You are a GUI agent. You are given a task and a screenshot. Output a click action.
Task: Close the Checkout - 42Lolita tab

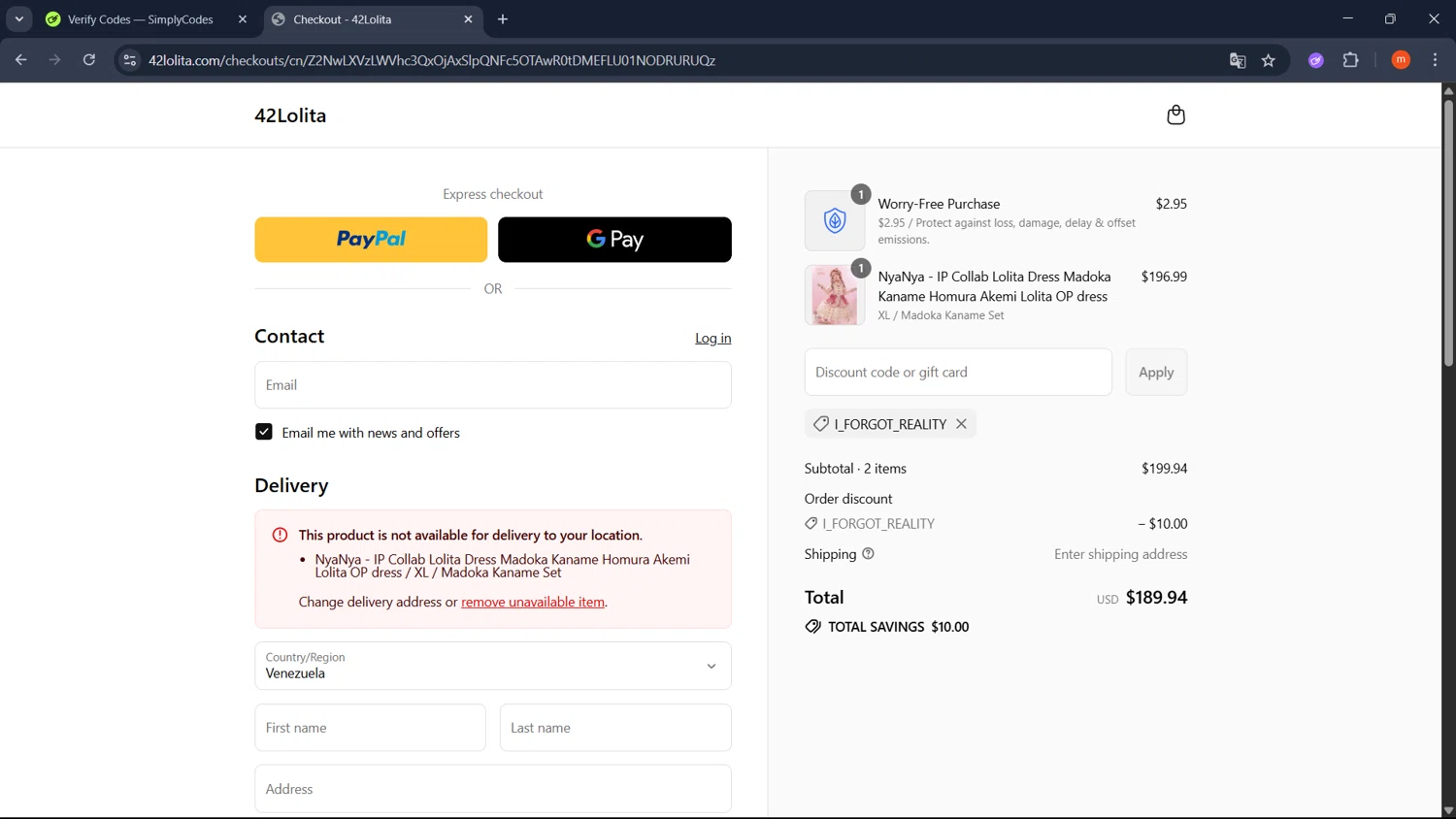click(x=468, y=19)
